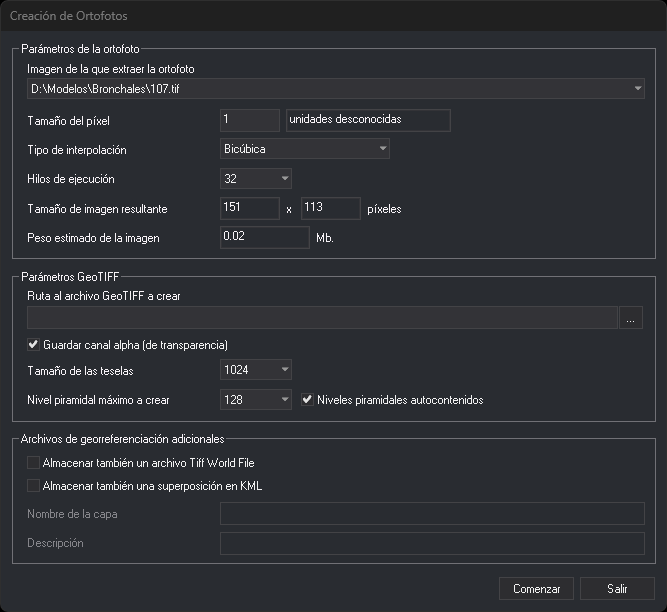Open the browse ellipsis button for GeoTIFF path
Image resolution: width=667 pixels, height=612 pixels.
click(x=631, y=318)
